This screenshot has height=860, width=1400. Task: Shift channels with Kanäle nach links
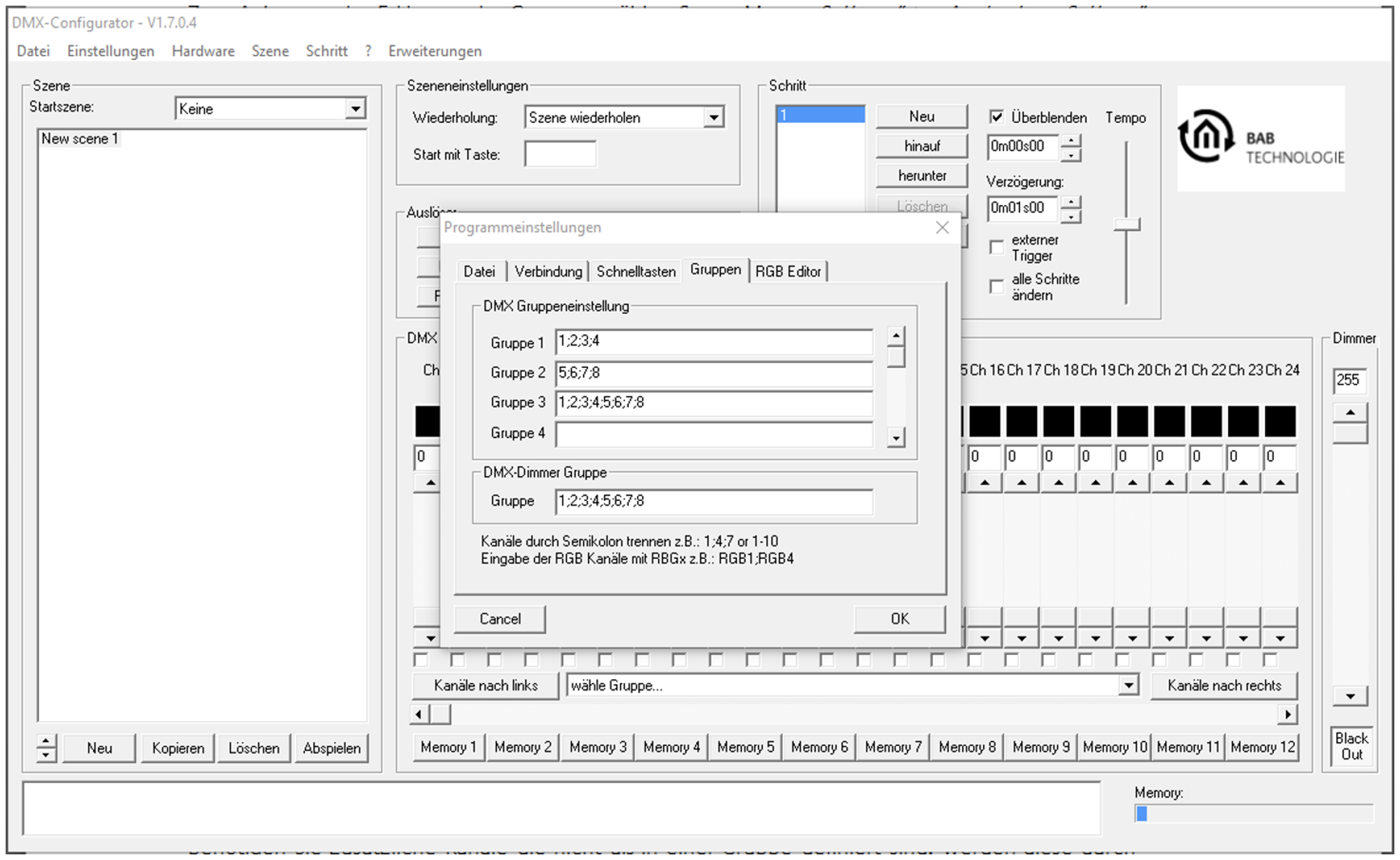coord(485,686)
